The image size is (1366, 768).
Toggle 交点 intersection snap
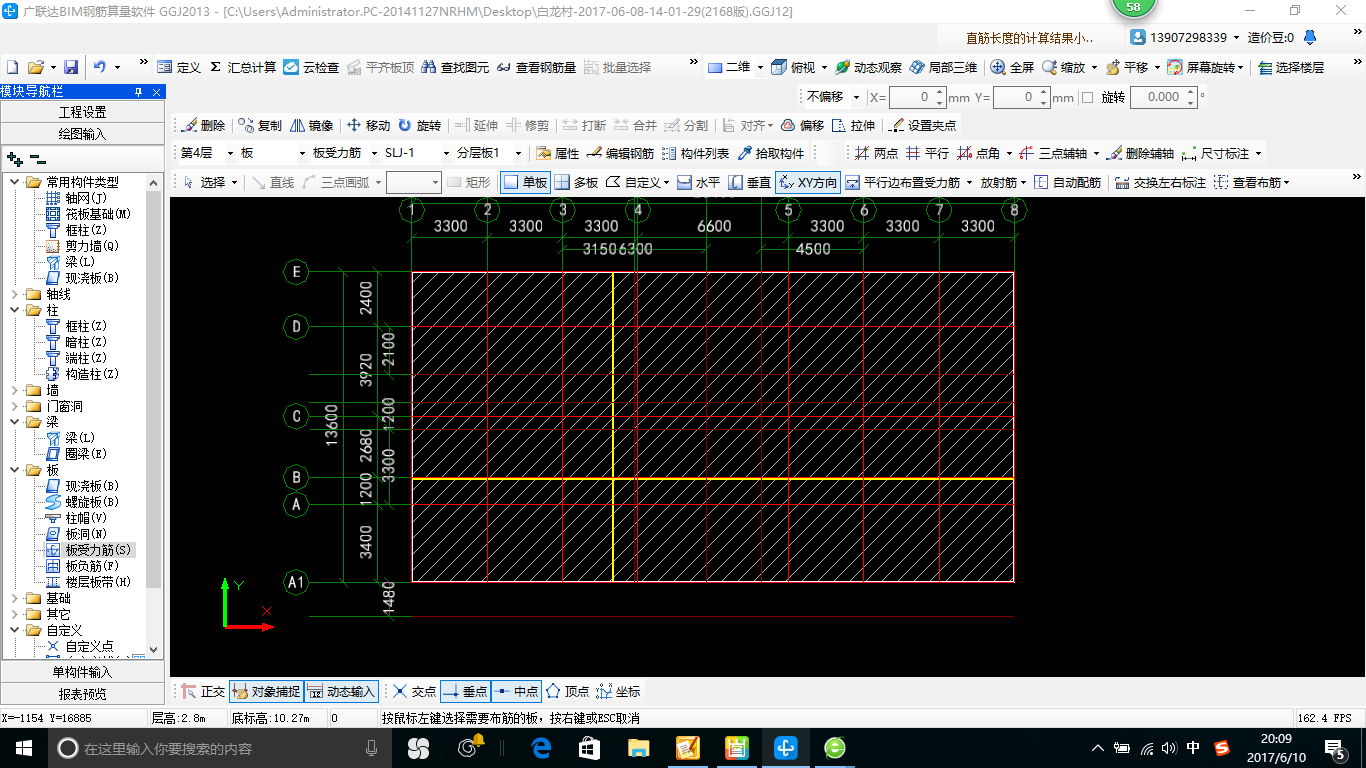[414, 691]
